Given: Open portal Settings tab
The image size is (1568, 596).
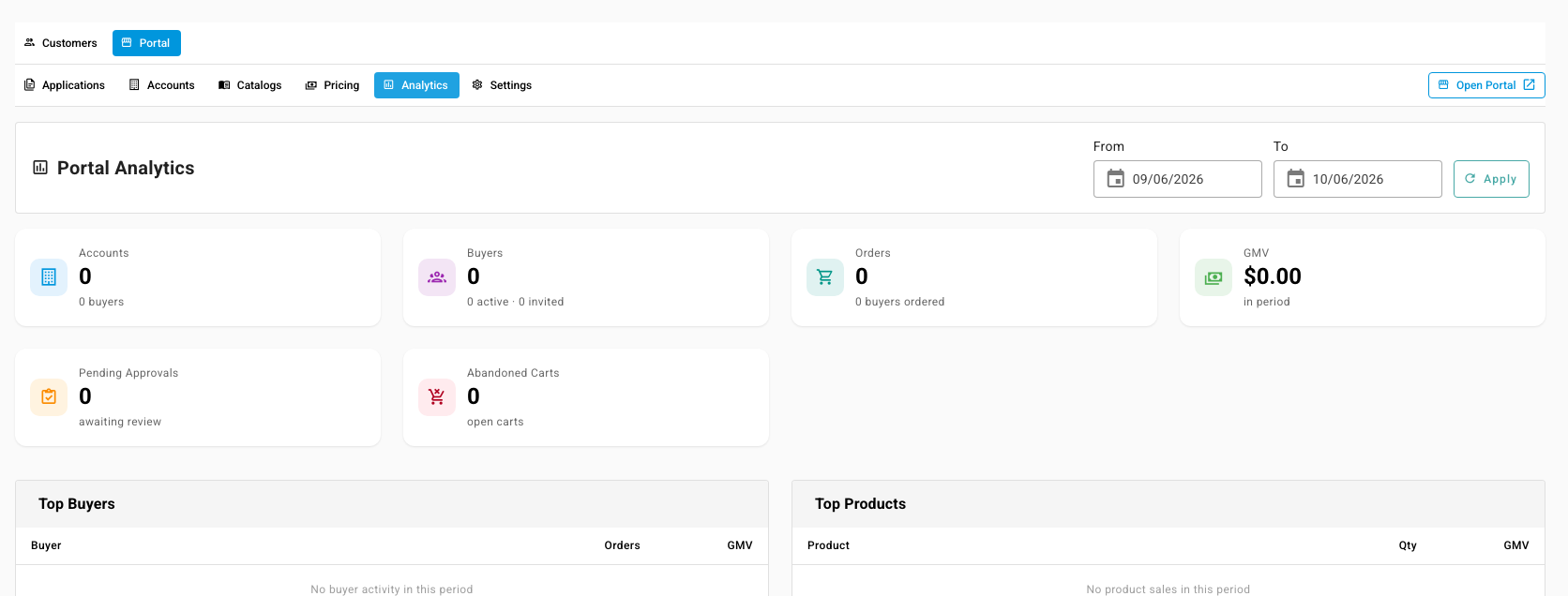Looking at the screenshot, I should [x=502, y=85].
